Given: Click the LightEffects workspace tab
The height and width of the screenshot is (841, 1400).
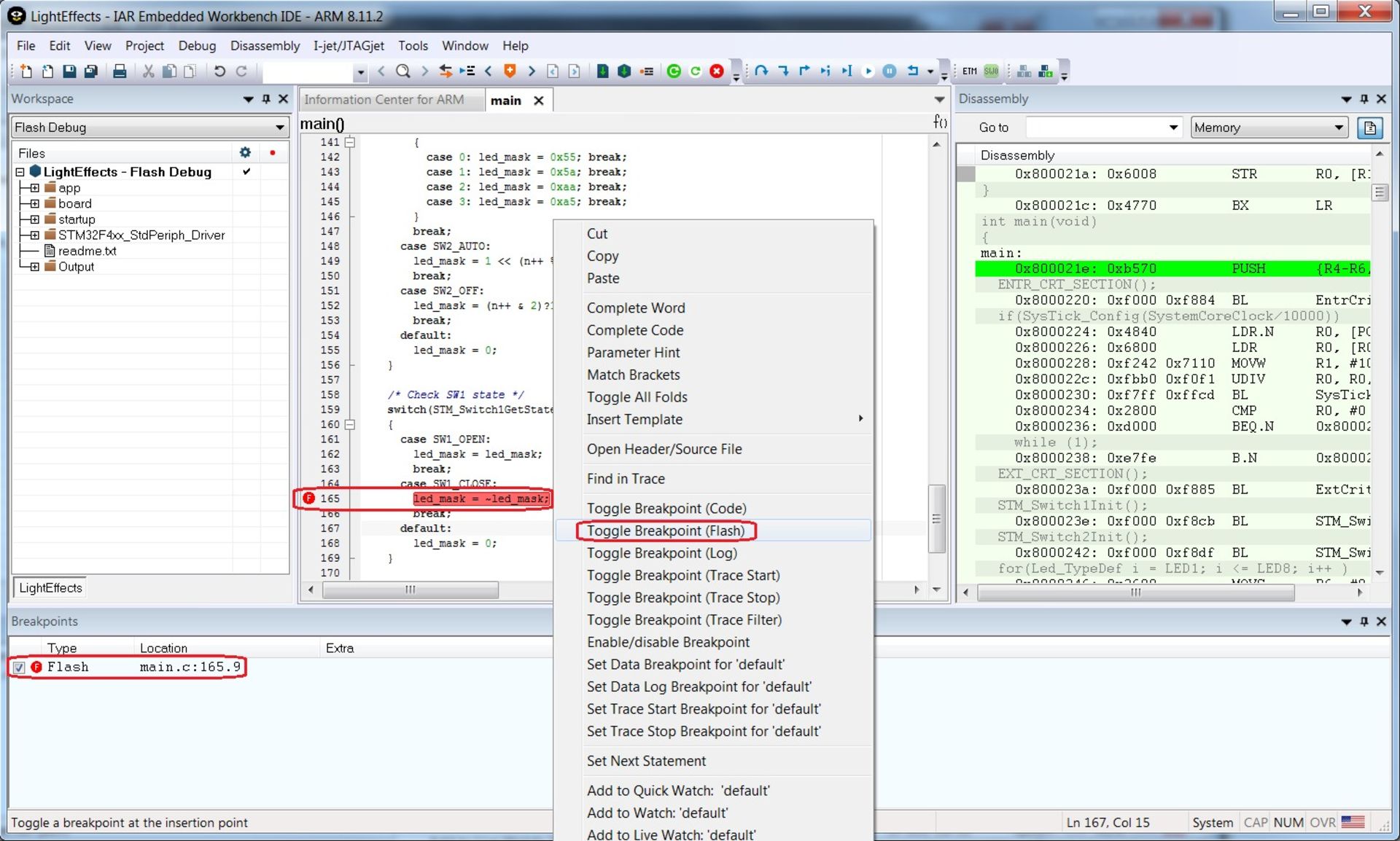Looking at the screenshot, I should tap(50, 587).
